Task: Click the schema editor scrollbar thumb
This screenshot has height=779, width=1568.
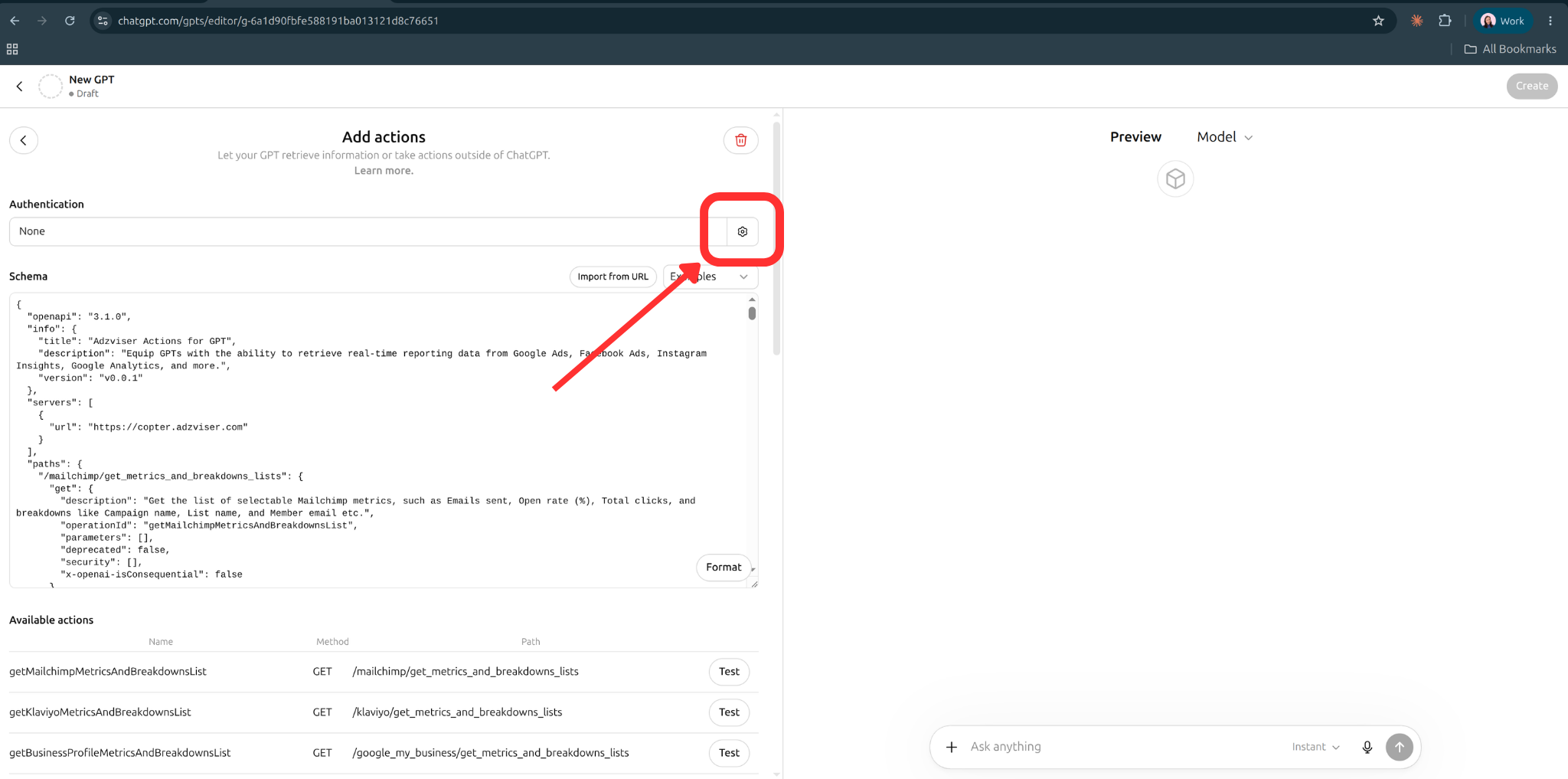Action: point(753,313)
